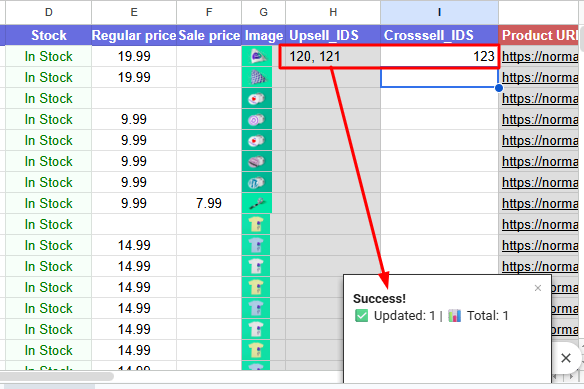
Task: Click the green checkmark icon in popup
Action: [x=361, y=316]
